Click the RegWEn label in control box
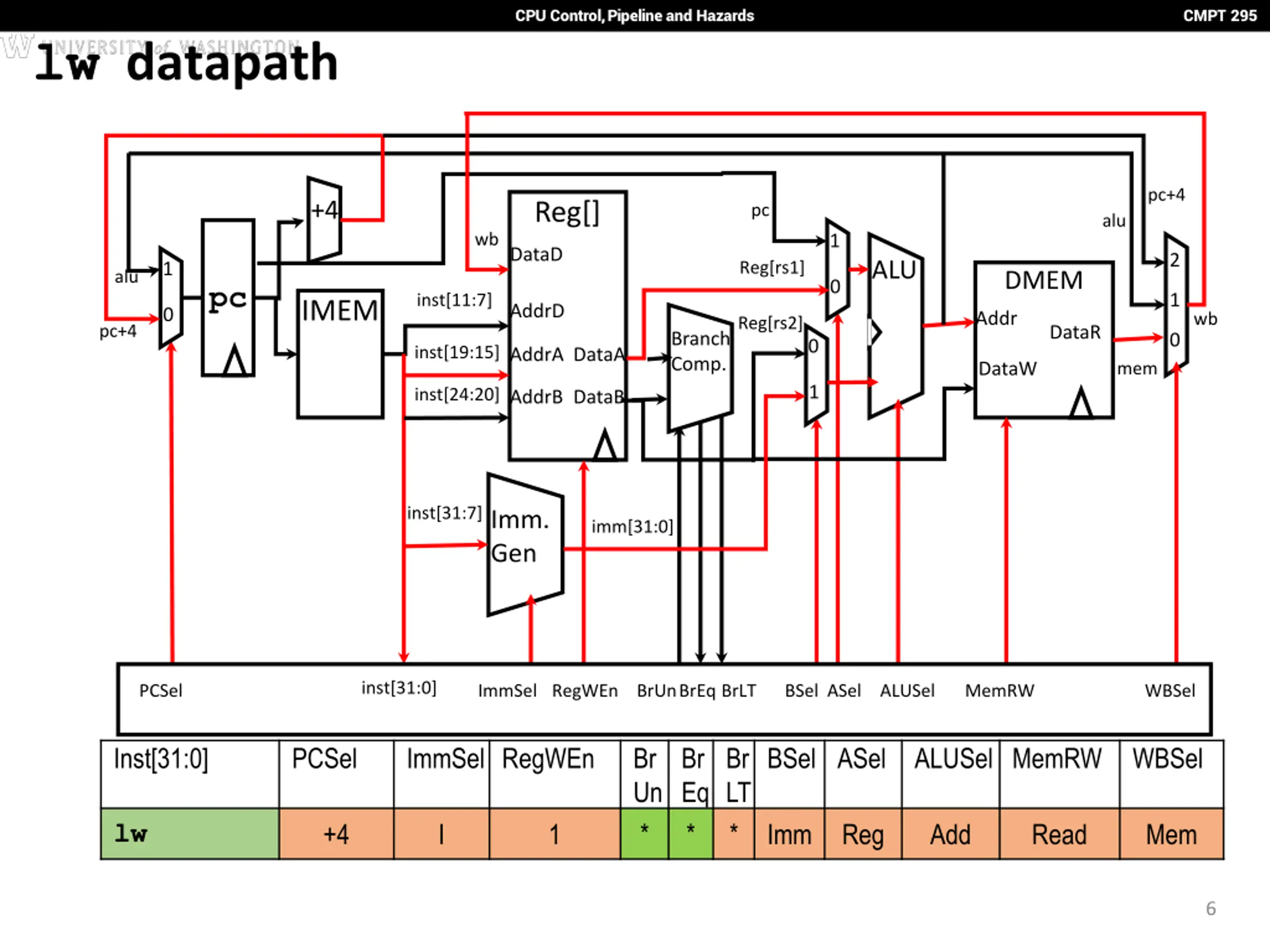Viewport: 1270px width, 952px height. pos(585,690)
